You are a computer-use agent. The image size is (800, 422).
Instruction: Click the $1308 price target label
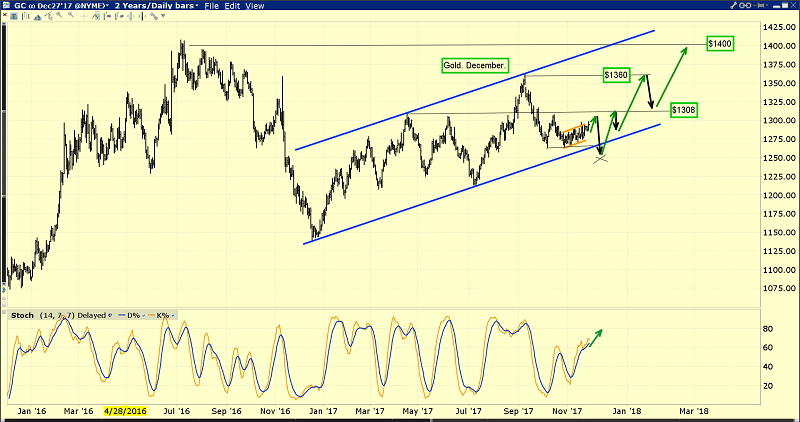point(683,108)
